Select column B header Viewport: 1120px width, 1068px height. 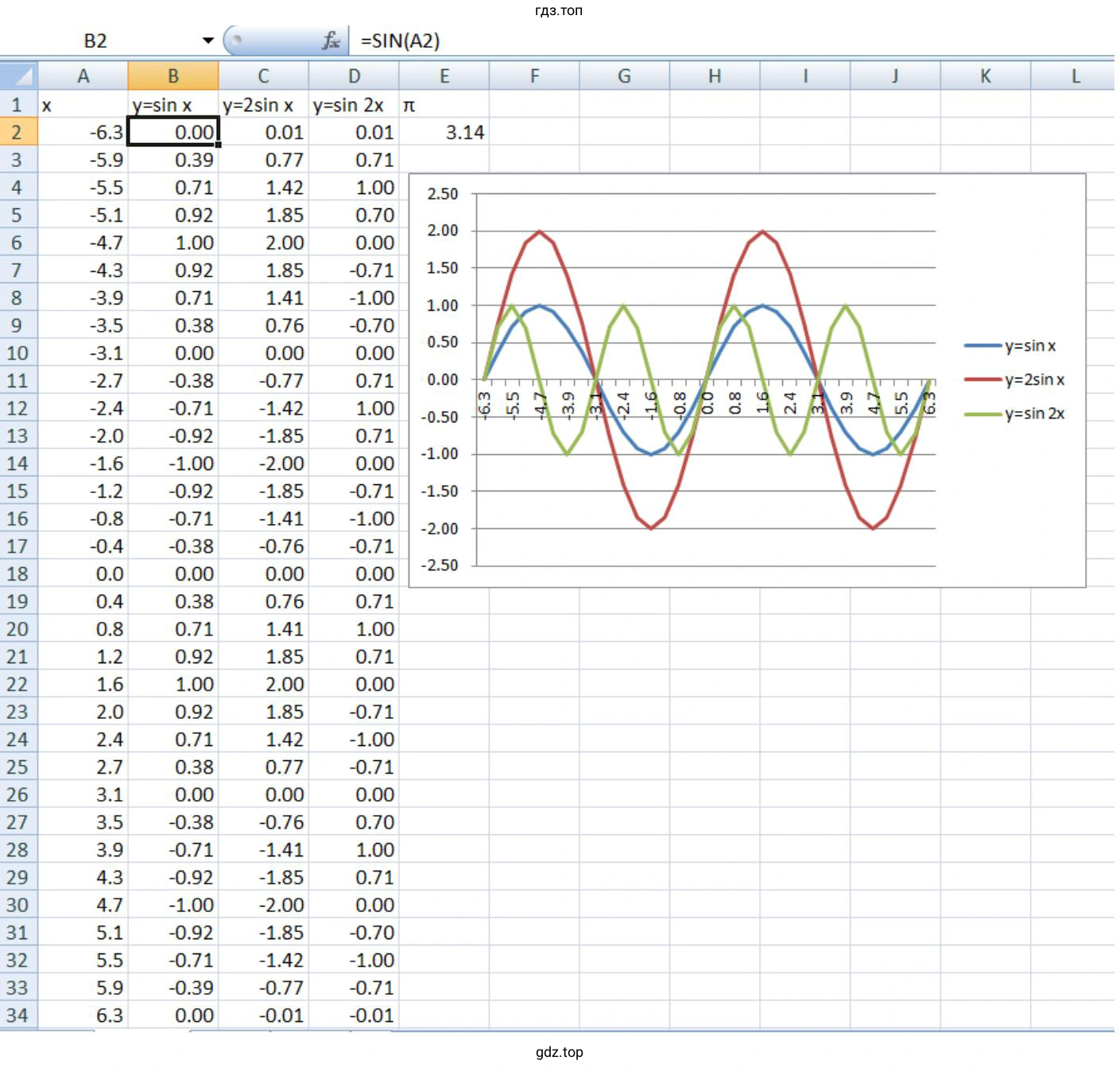coord(173,76)
